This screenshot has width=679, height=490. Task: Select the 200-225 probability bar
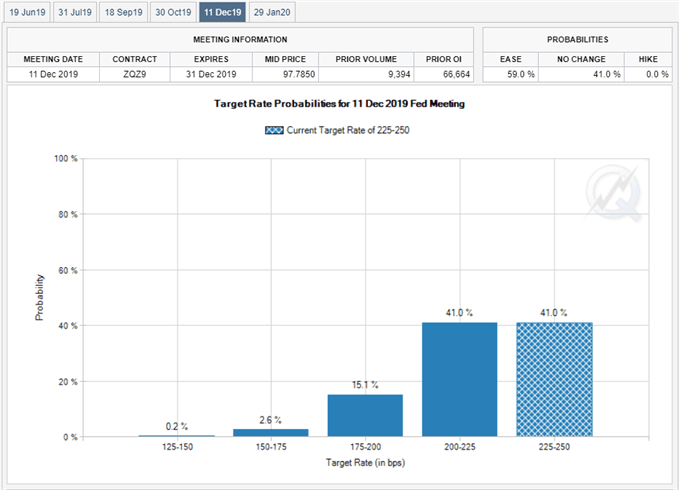click(x=459, y=379)
